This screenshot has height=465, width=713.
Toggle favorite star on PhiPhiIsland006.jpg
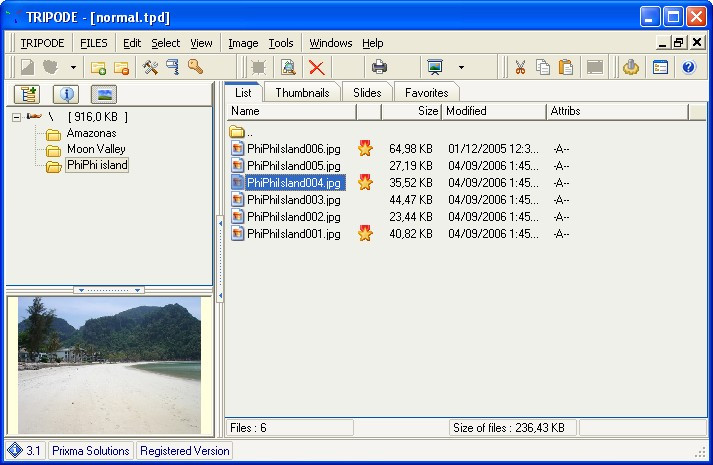[x=365, y=149]
